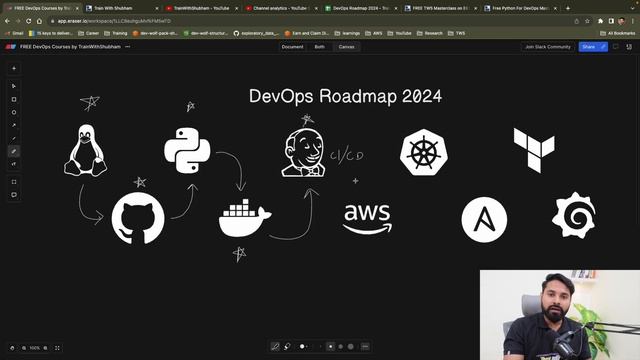Screen dimensions: 640x360
Task: Open the file options ellipsis next to title
Action: (128, 47)
